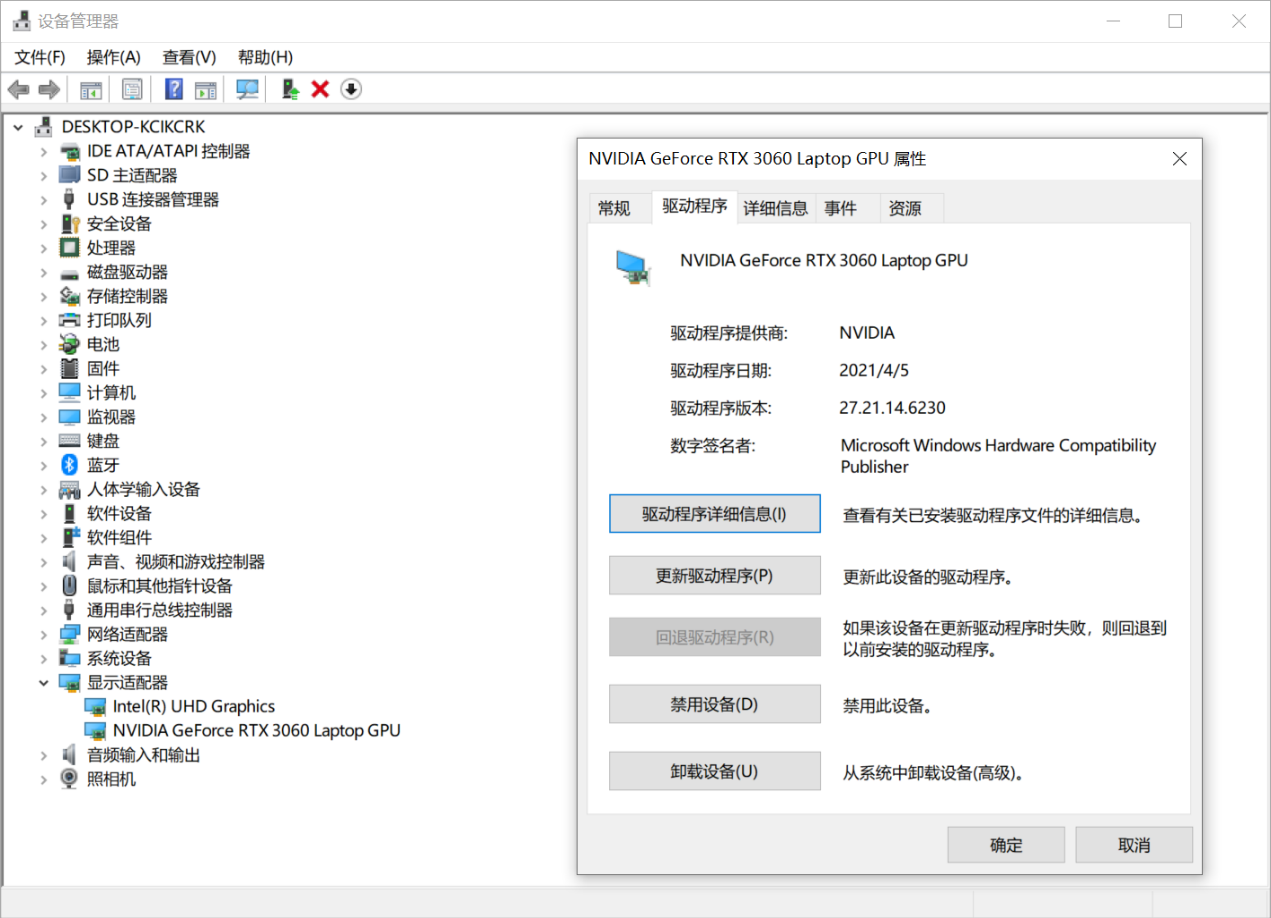Click the mouse icon beside 鼠标和其他指针设备
Screen dimensions: 1271x918
coord(69,586)
